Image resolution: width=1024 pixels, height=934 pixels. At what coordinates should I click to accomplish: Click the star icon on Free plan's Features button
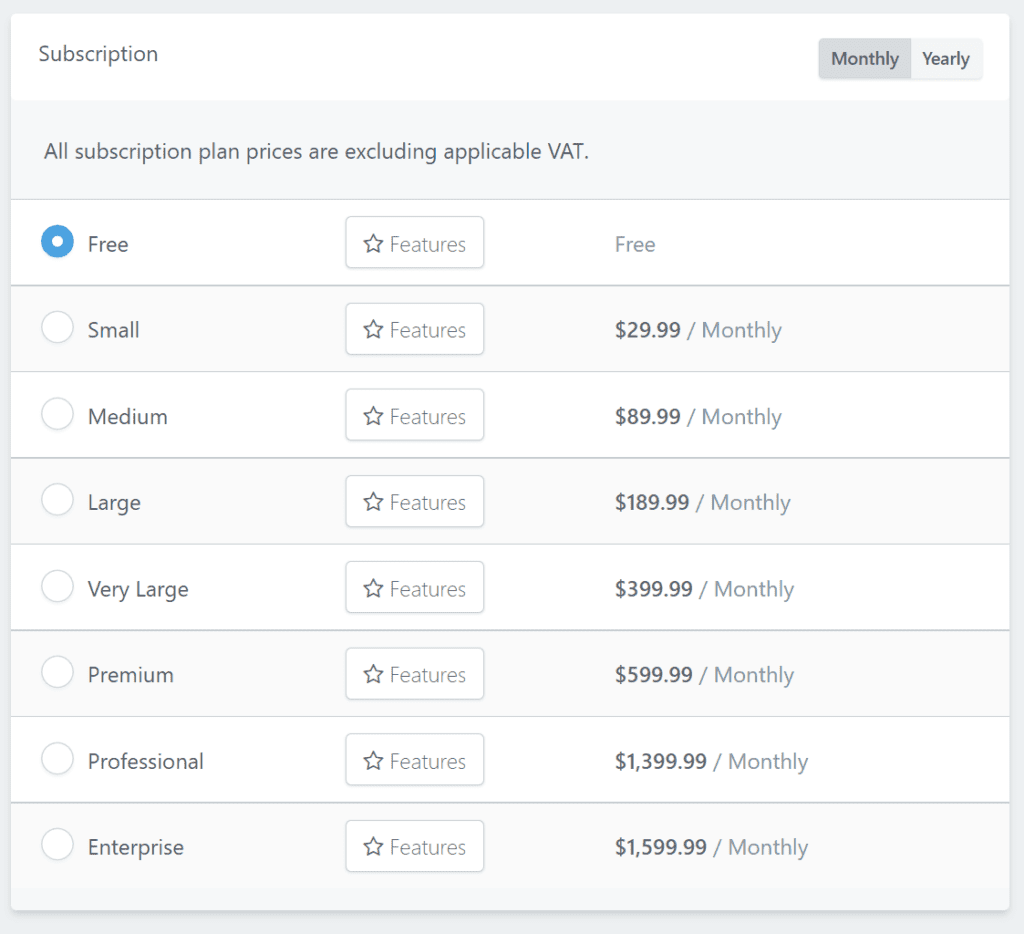pos(374,242)
